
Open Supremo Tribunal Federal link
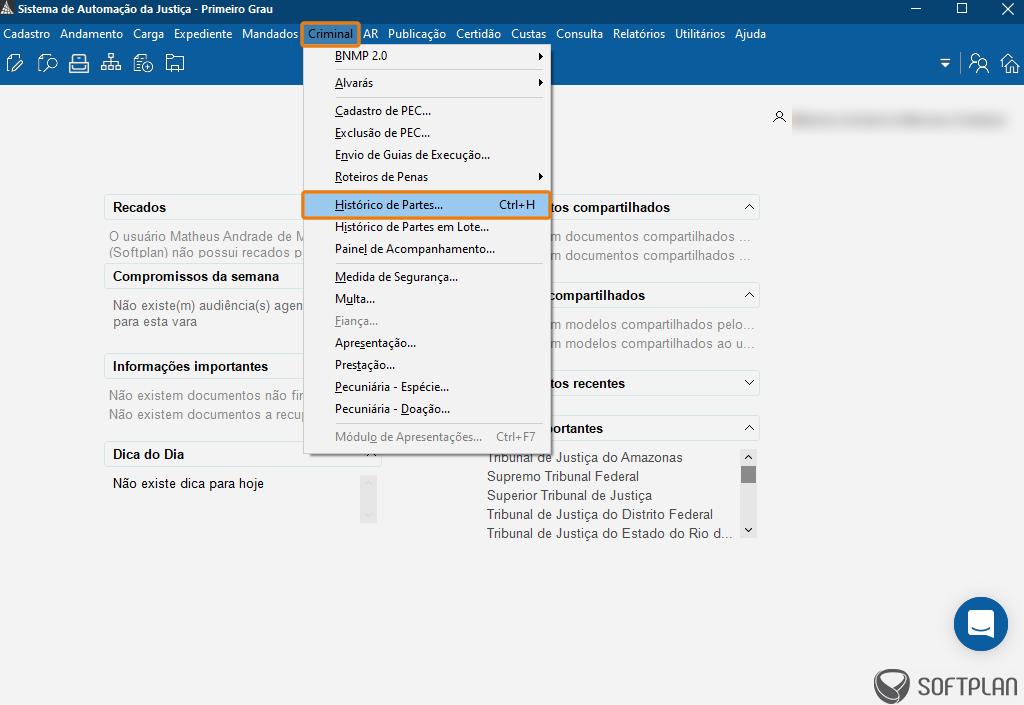point(563,477)
